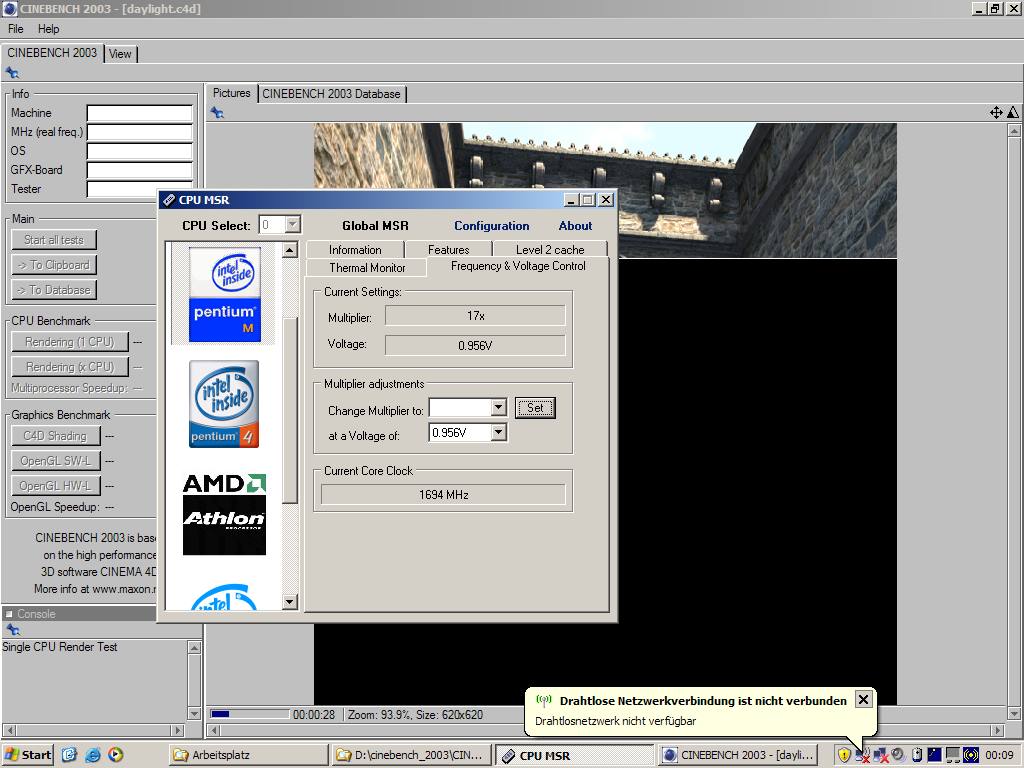Click the pin icon under Console header
Viewport: 1024px width, 768px height.
[12, 630]
